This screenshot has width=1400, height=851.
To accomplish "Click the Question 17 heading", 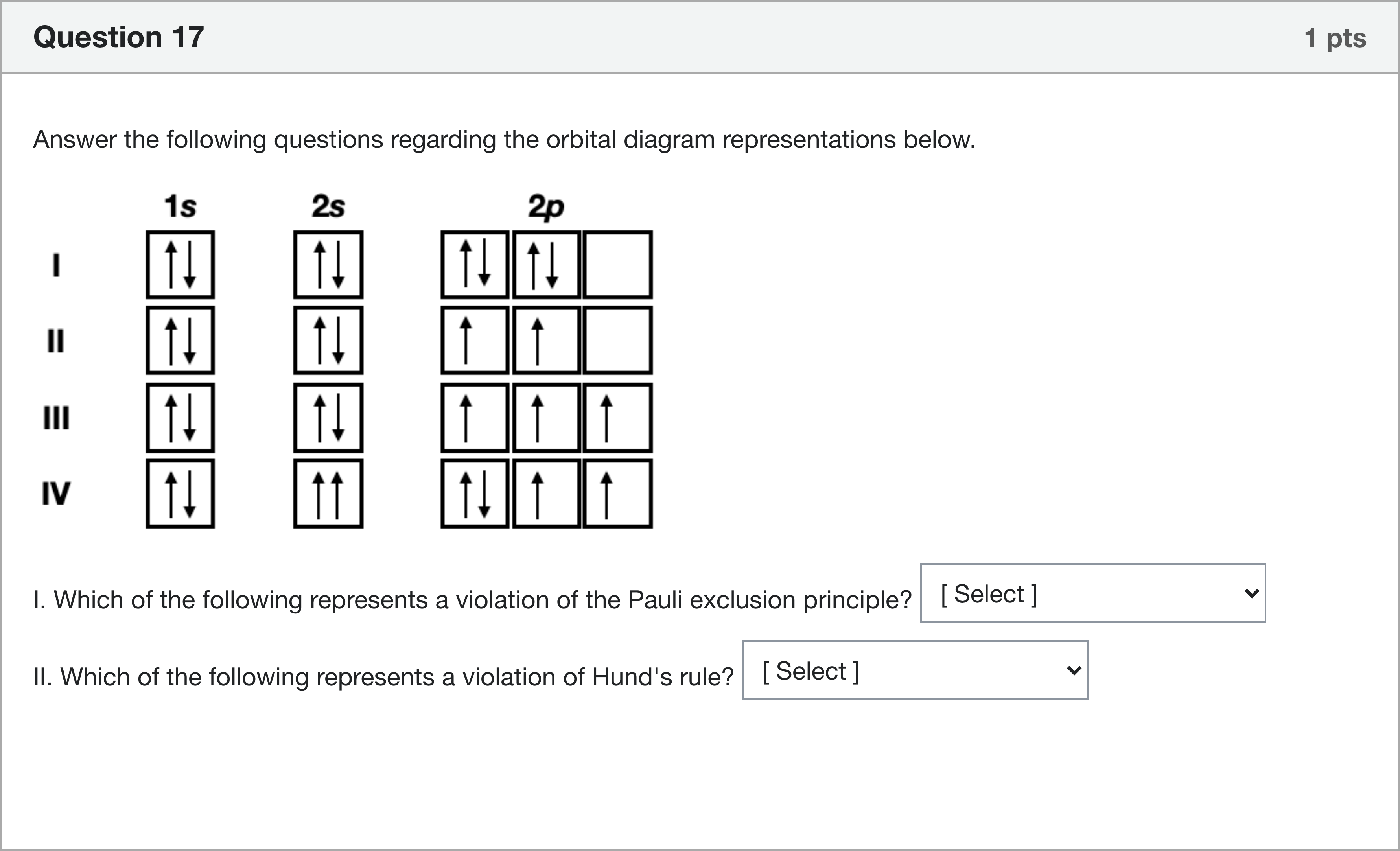I will pos(119,37).
